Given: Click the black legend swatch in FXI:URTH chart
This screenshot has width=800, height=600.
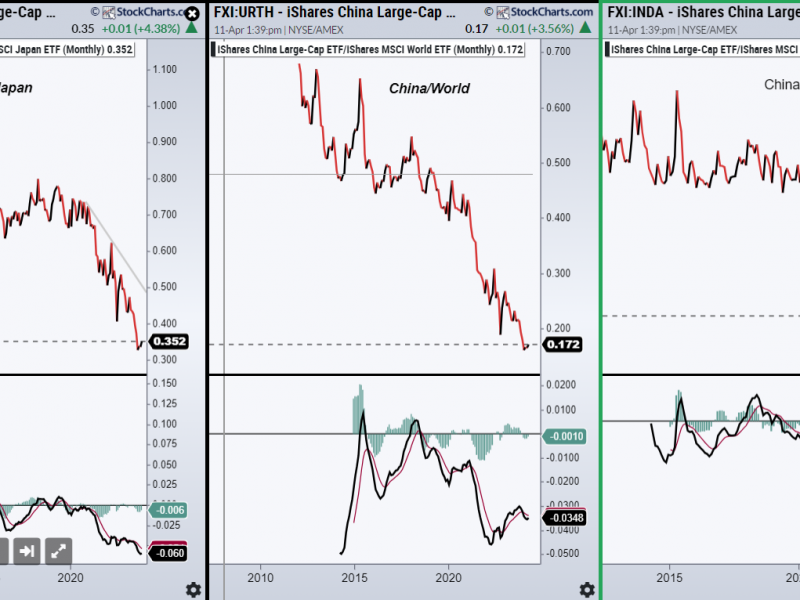Looking at the screenshot, I should [x=213, y=49].
